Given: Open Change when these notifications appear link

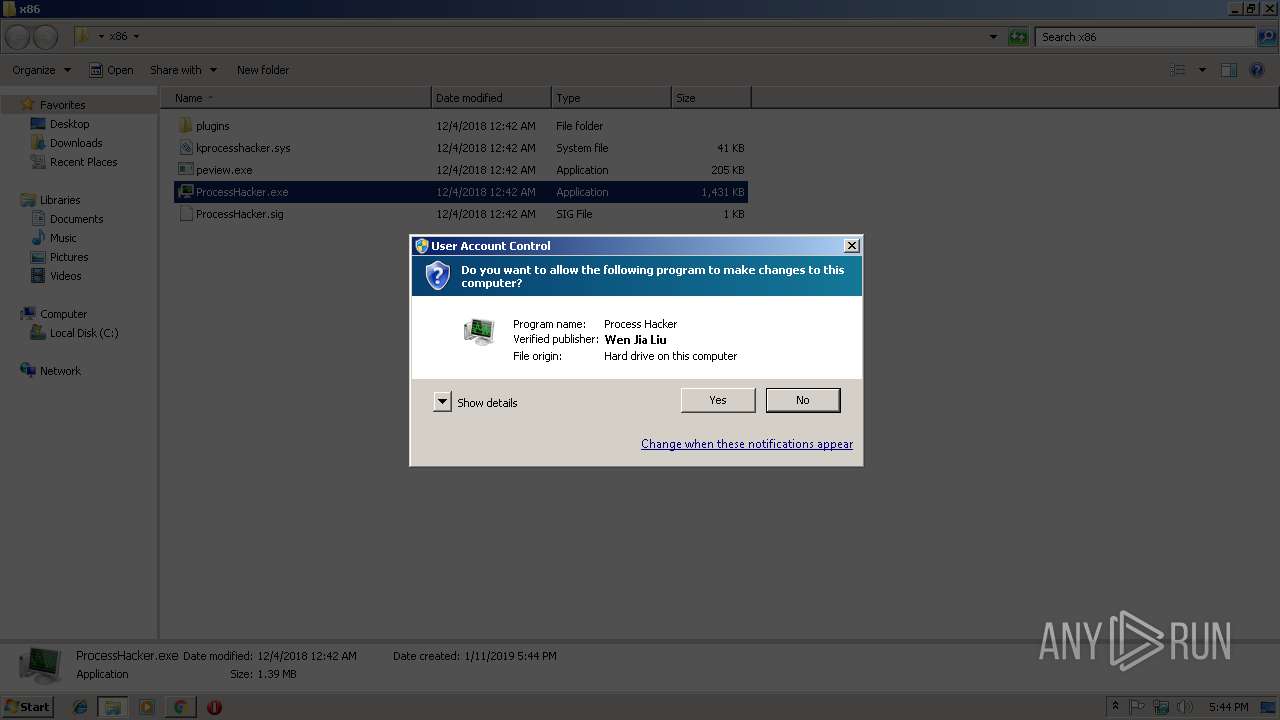Looking at the screenshot, I should tap(747, 444).
